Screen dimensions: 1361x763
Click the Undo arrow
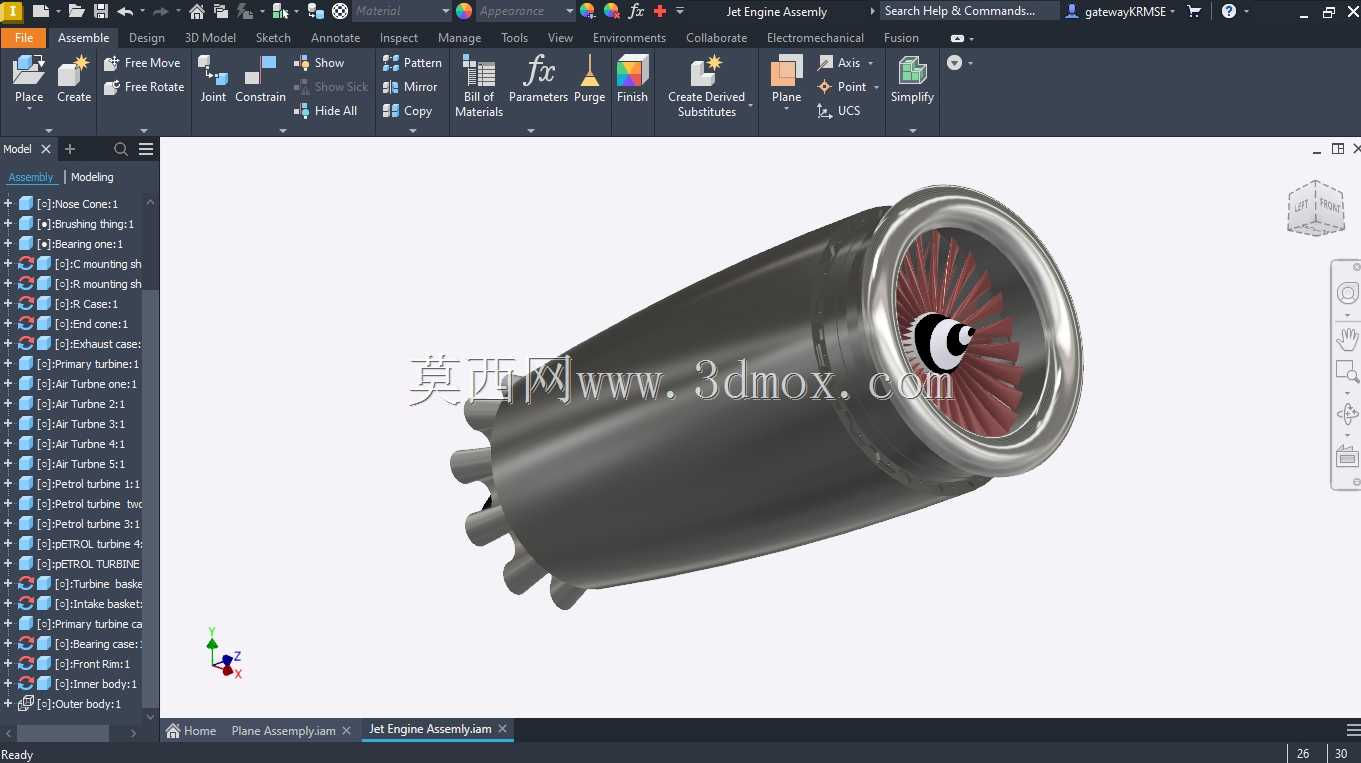125,11
